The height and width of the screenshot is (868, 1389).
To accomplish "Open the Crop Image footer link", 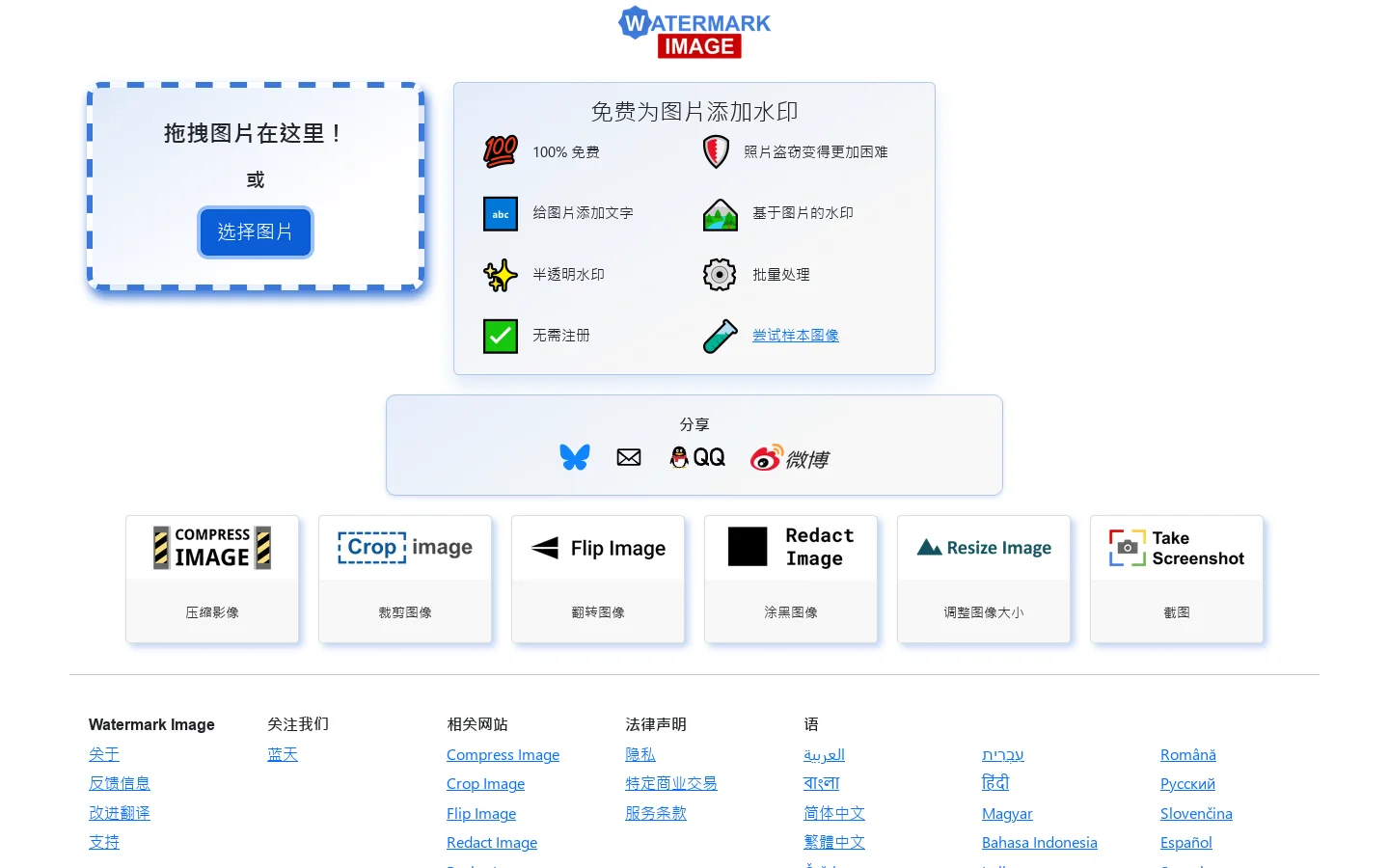I will point(486,784).
